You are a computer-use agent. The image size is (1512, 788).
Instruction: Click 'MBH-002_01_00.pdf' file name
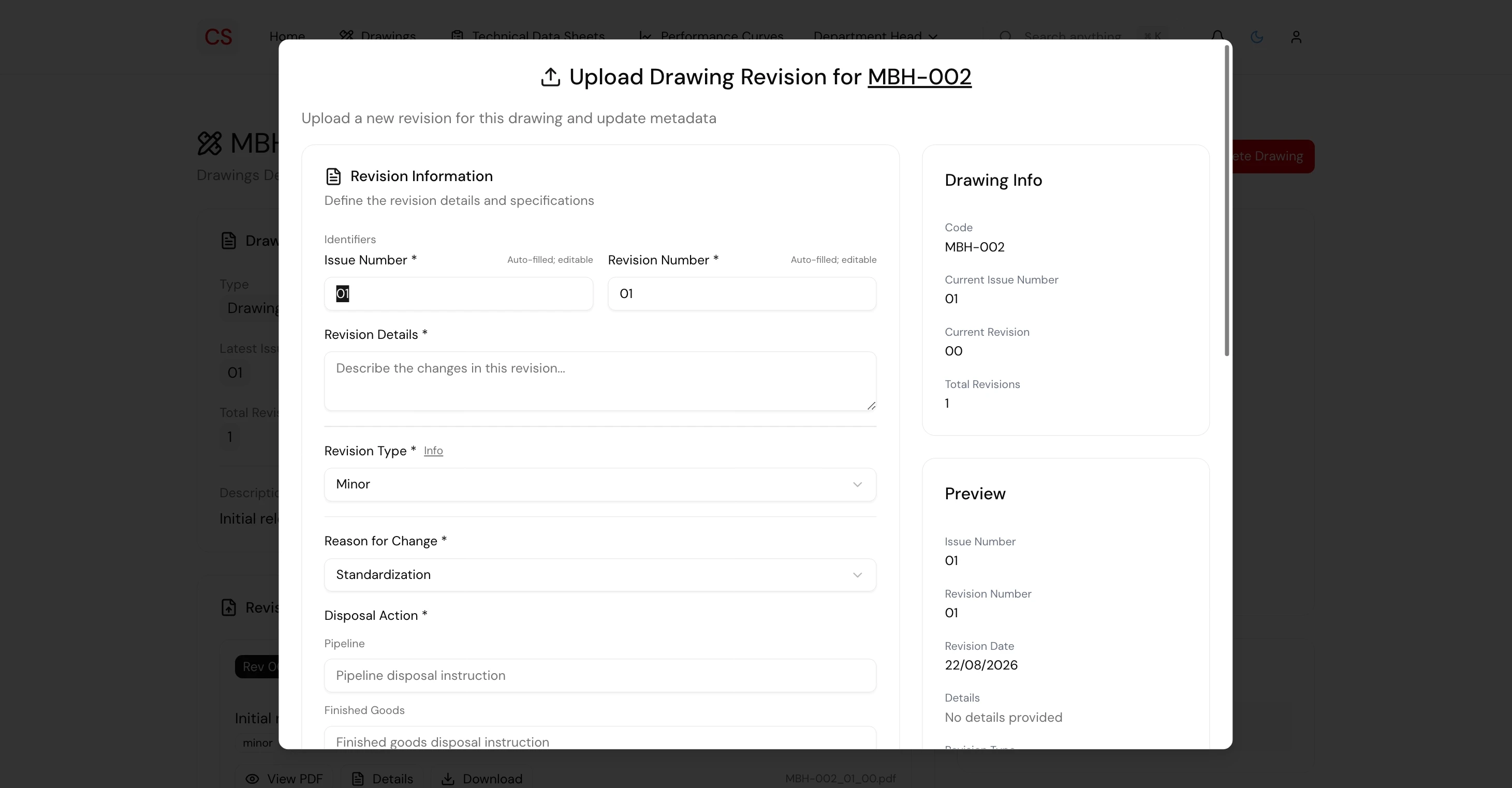click(x=841, y=778)
